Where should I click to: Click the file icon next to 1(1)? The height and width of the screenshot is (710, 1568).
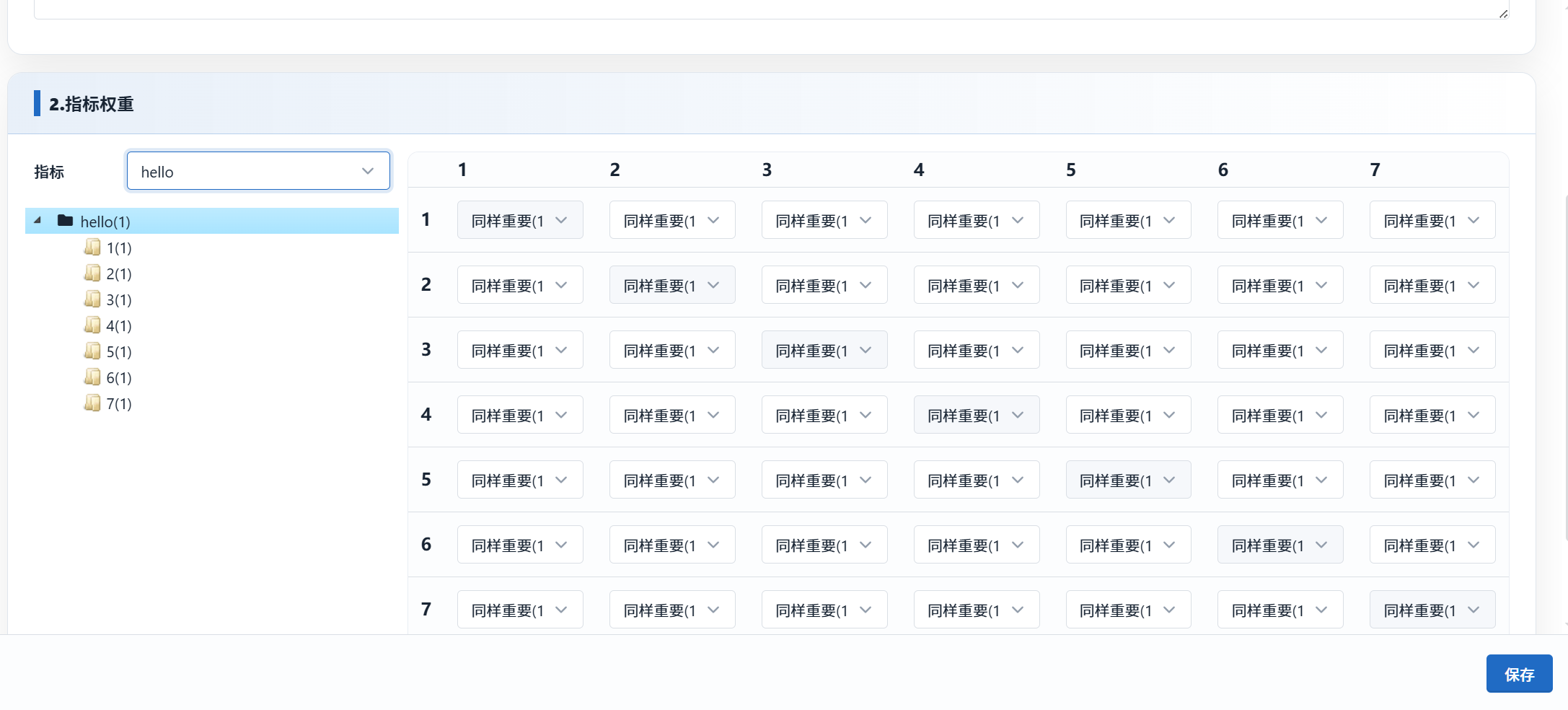(92, 247)
